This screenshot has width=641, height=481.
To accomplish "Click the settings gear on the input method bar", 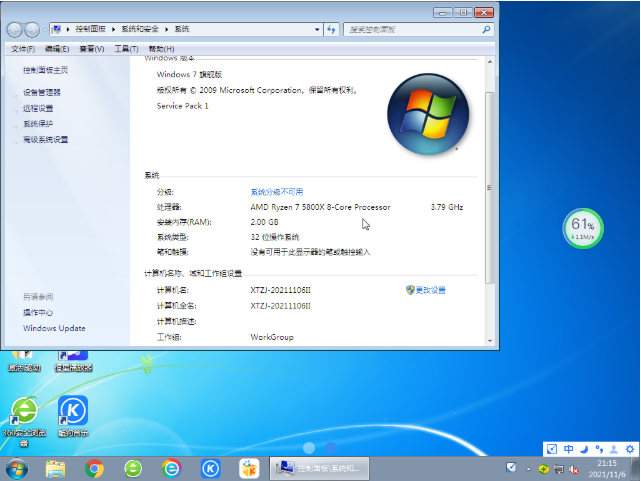I will [x=630, y=449].
